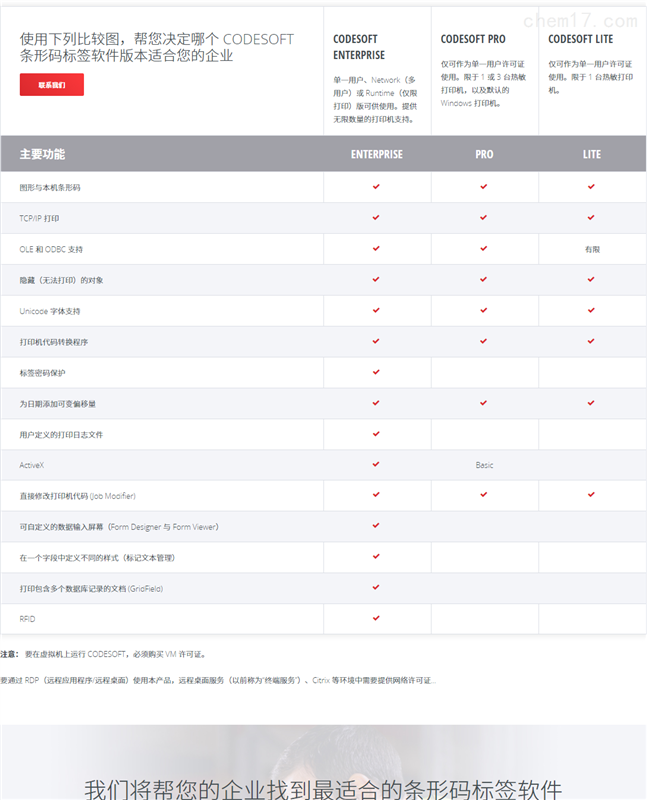Click the CODESOFT PRO title at top
This screenshot has width=647, height=800.
tap(473, 39)
